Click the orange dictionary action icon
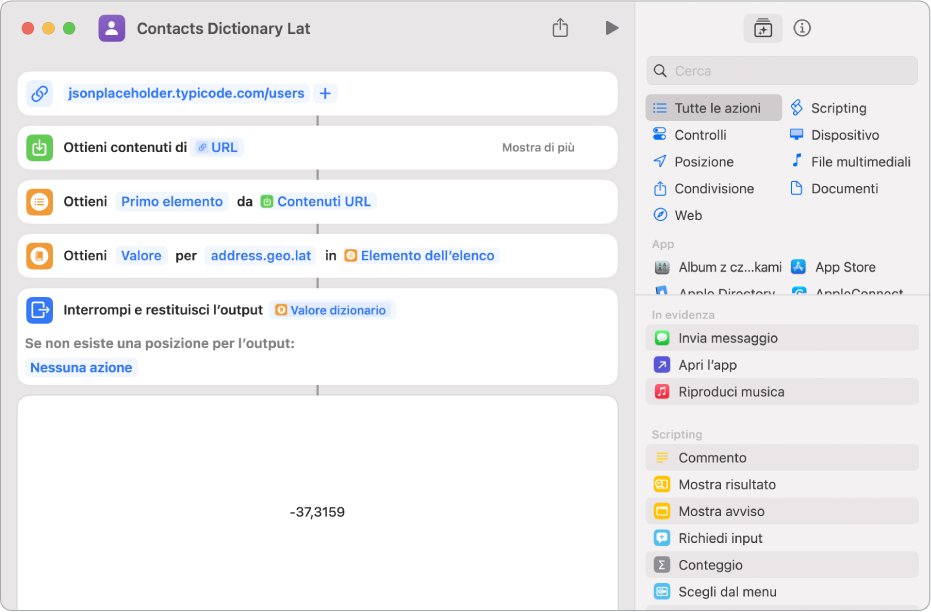The height and width of the screenshot is (612, 931). [x=40, y=256]
